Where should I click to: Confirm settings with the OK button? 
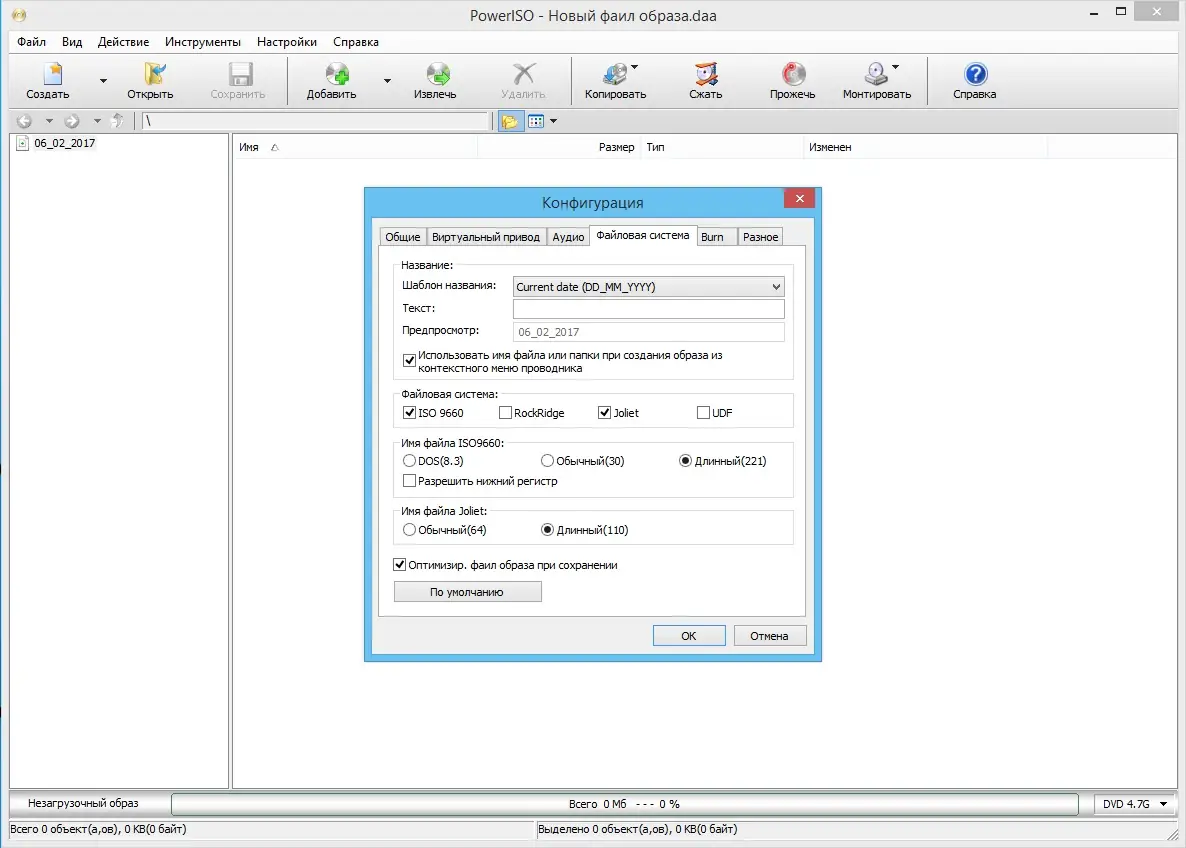tap(688, 635)
